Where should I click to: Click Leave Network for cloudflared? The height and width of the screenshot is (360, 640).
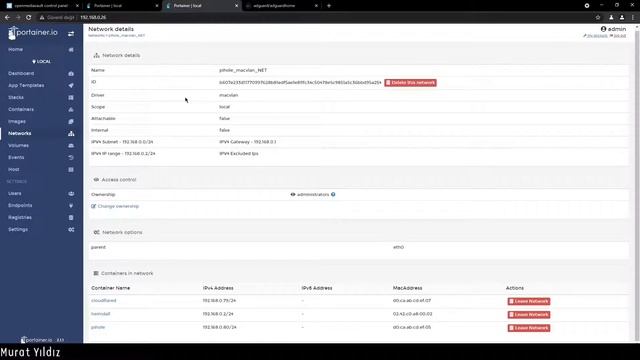tap(529, 301)
